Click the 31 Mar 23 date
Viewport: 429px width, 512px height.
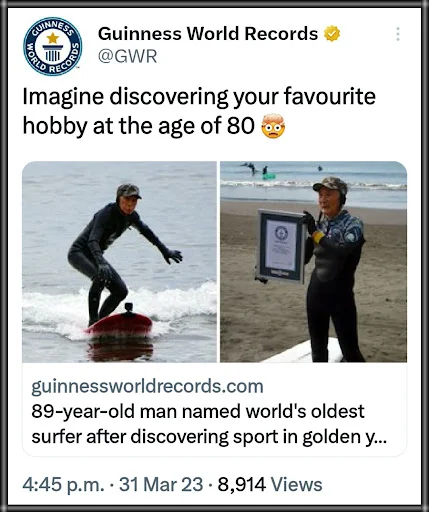(x=161, y=484)
